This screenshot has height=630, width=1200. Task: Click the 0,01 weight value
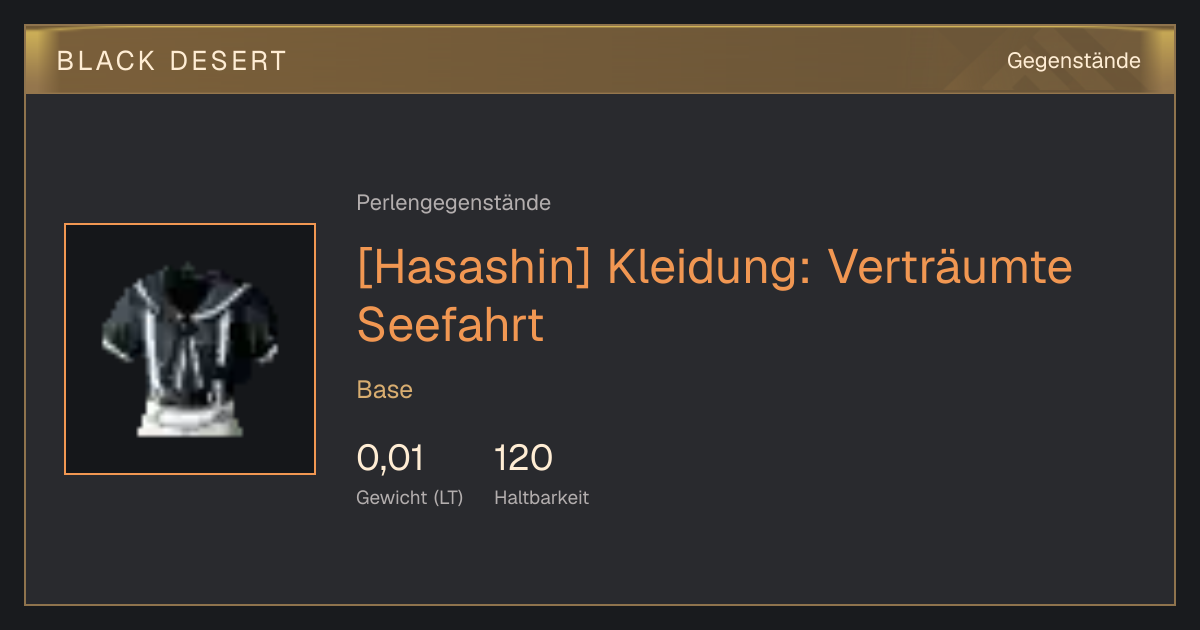(390, 458)
